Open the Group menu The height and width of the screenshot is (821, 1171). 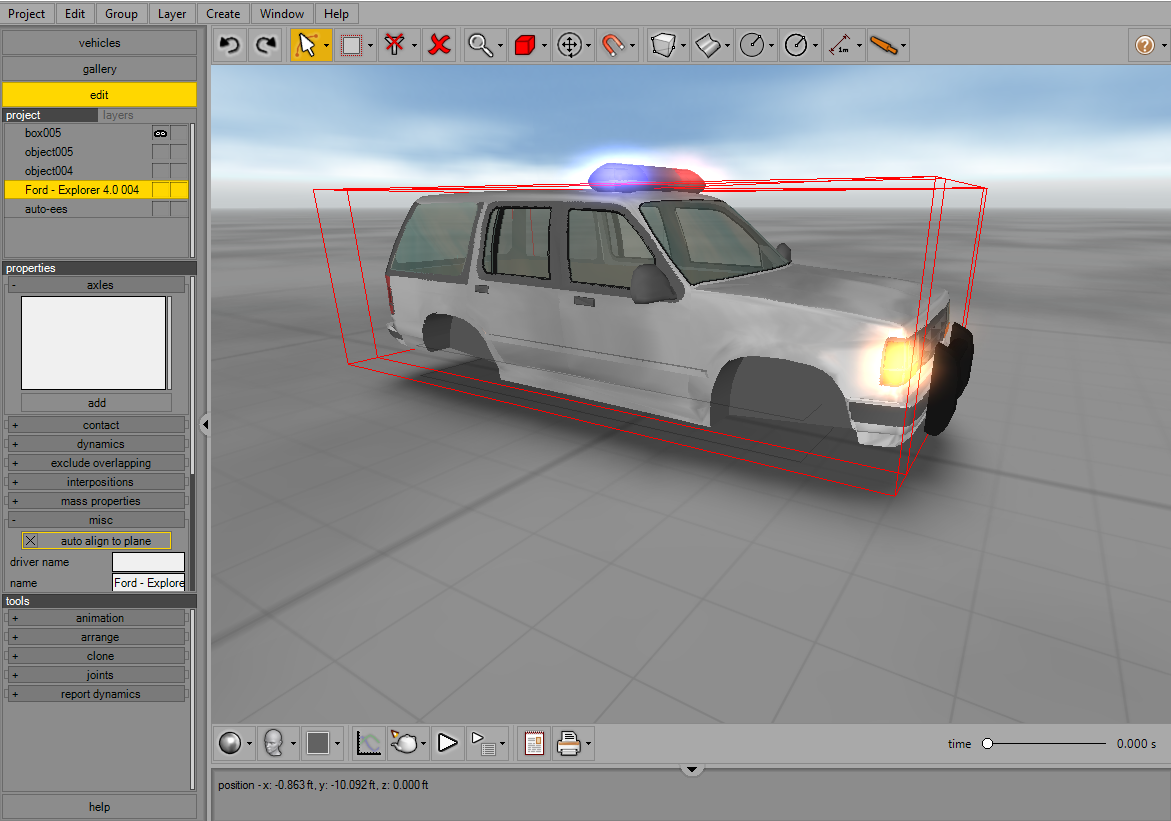tap(121, 13)
